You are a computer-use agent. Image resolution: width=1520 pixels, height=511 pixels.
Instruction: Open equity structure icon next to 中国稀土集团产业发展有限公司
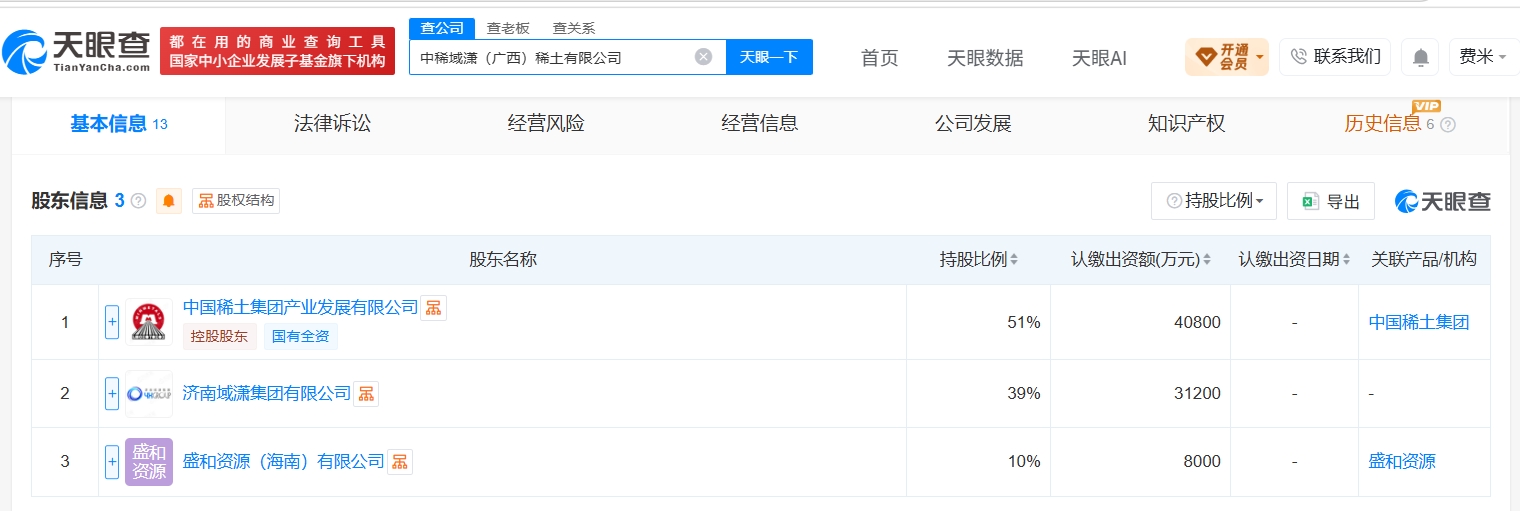(x=433, y=308)
